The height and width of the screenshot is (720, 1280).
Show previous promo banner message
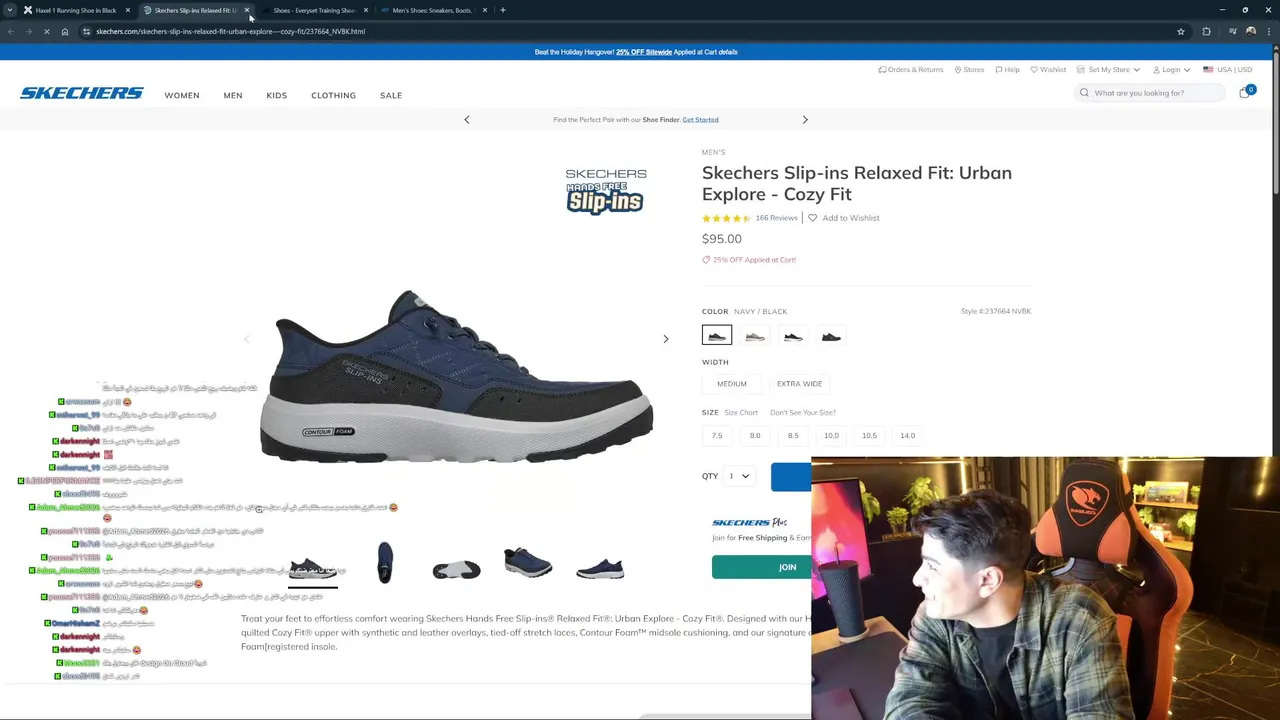pyautogui.click(x=466, y=119)
